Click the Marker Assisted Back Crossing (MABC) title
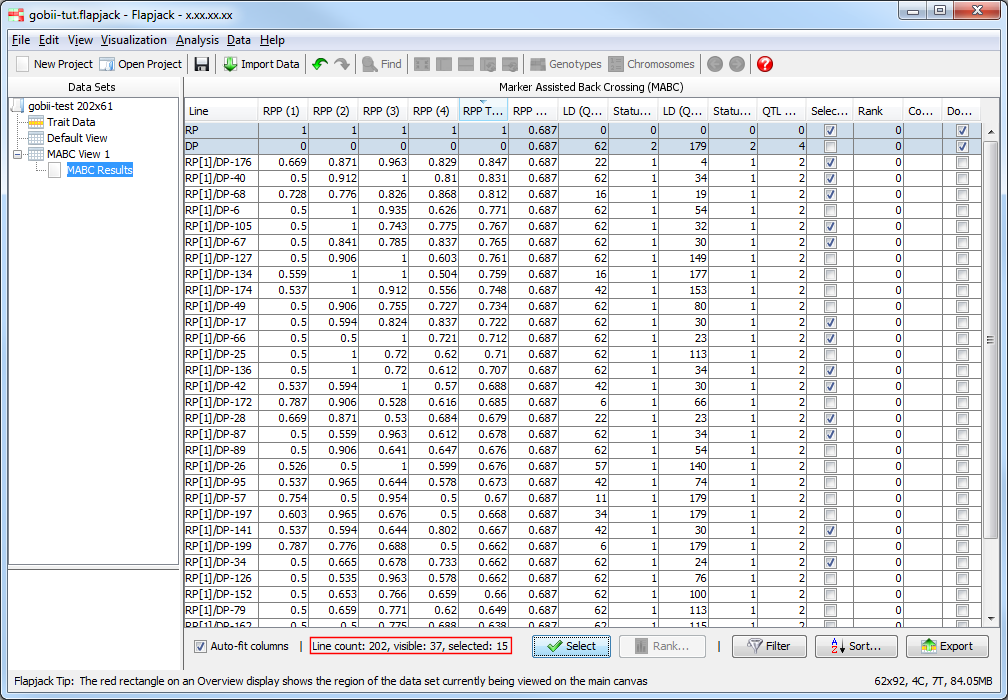The image size is (1008, 700). [x=591, y=87]
